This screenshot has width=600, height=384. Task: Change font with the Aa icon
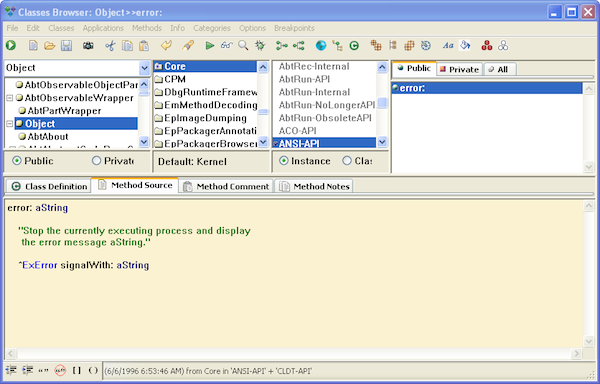coord(448,46)
